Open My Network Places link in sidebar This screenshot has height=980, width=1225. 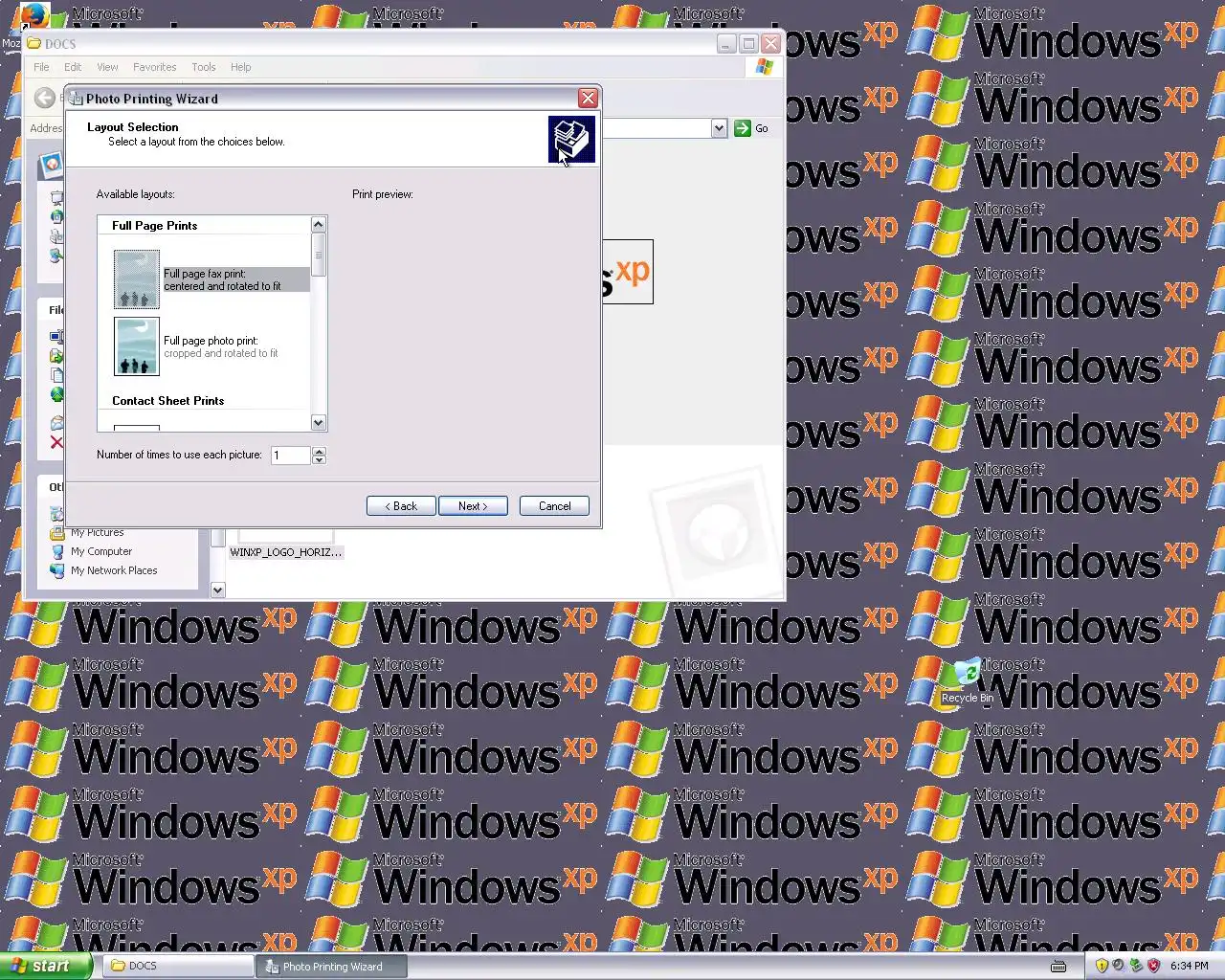click(x=114, y=571)
